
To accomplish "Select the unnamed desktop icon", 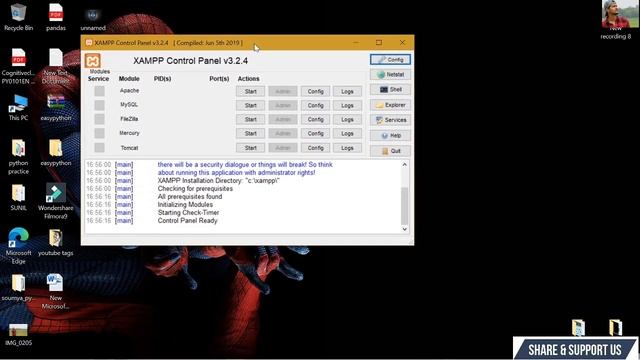I will pyautogui.click(x=93, y=18).
